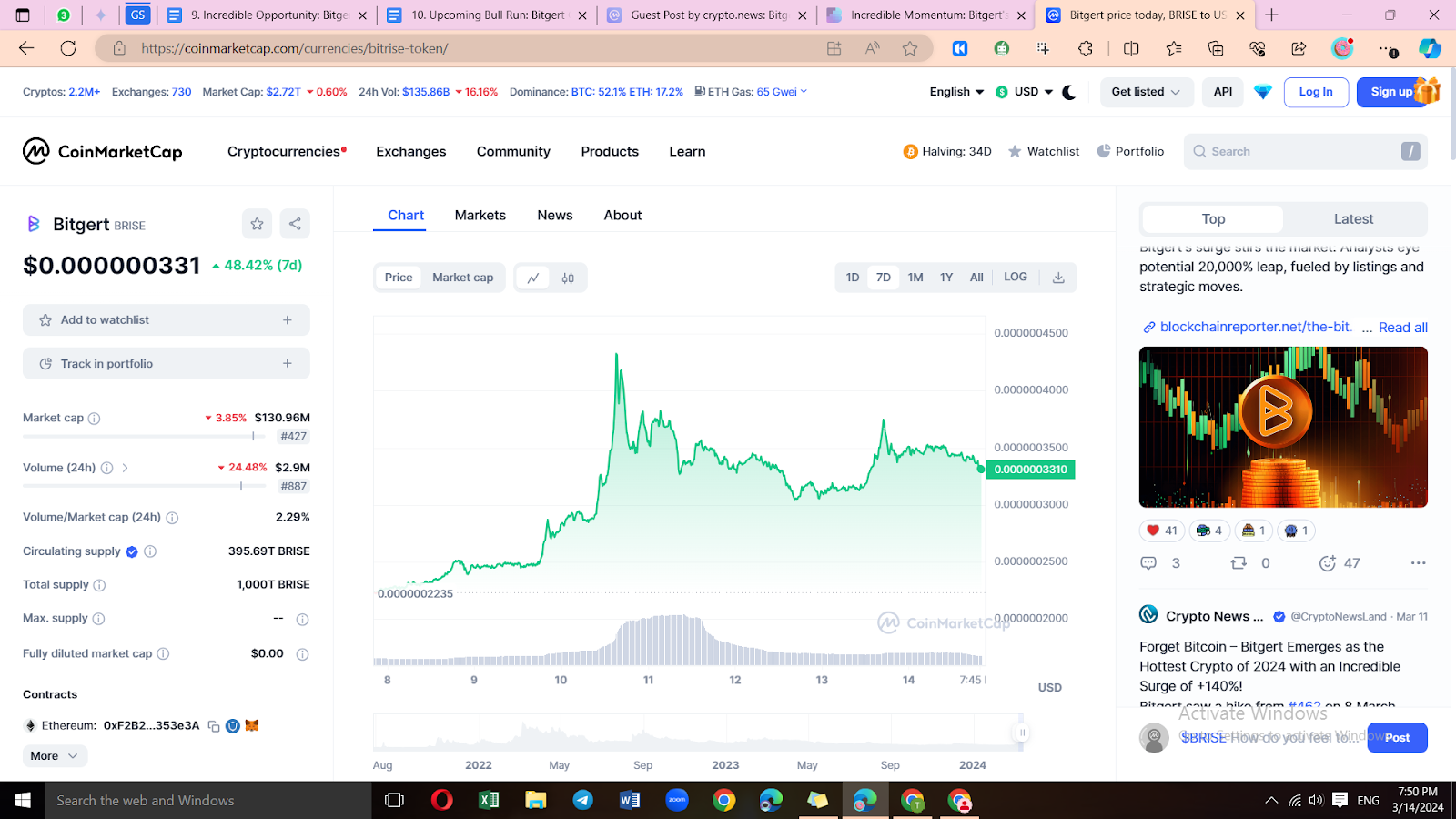
Task: Open Excel from the taskbar
Action: pyautogui.click(x=489, y=800)
